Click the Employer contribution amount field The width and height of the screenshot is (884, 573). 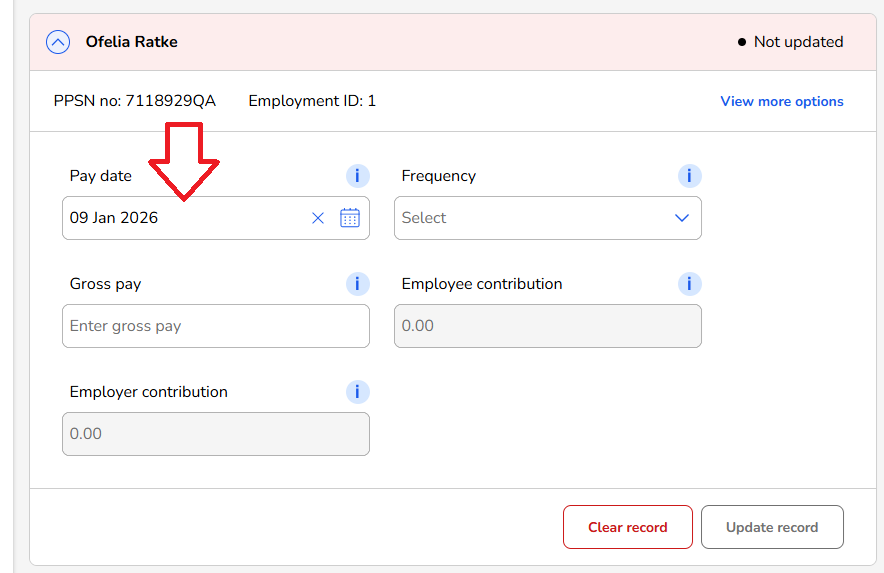[215, 434]
